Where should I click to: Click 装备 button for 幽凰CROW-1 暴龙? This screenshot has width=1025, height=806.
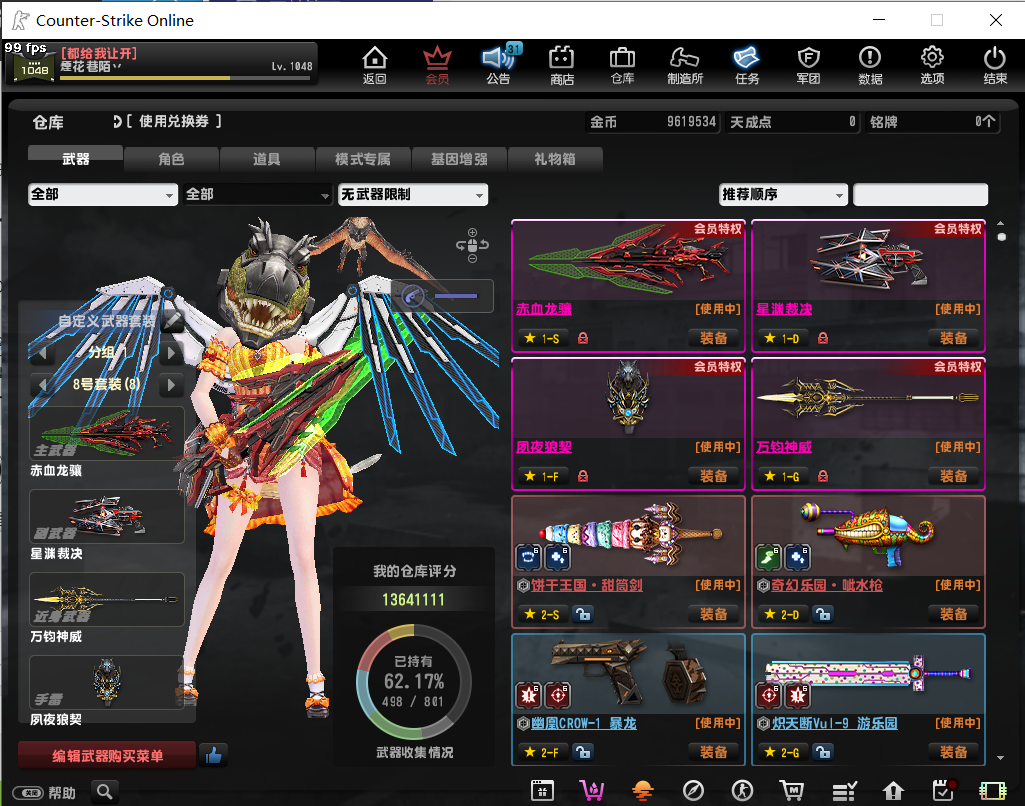tap(714, 752)
